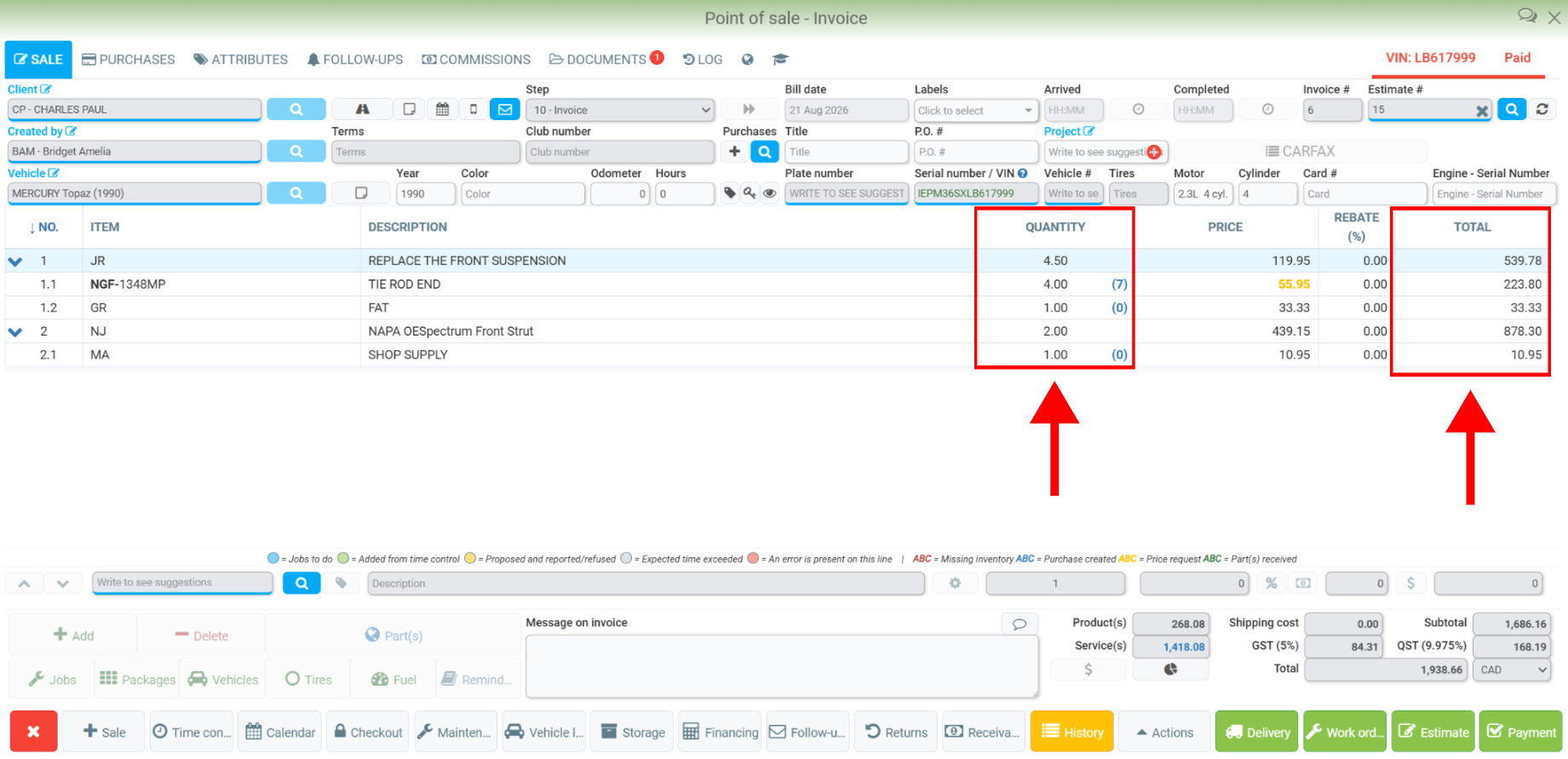Click the green Delivery button
This screenshot has height=759, width=1568.
1257,732
